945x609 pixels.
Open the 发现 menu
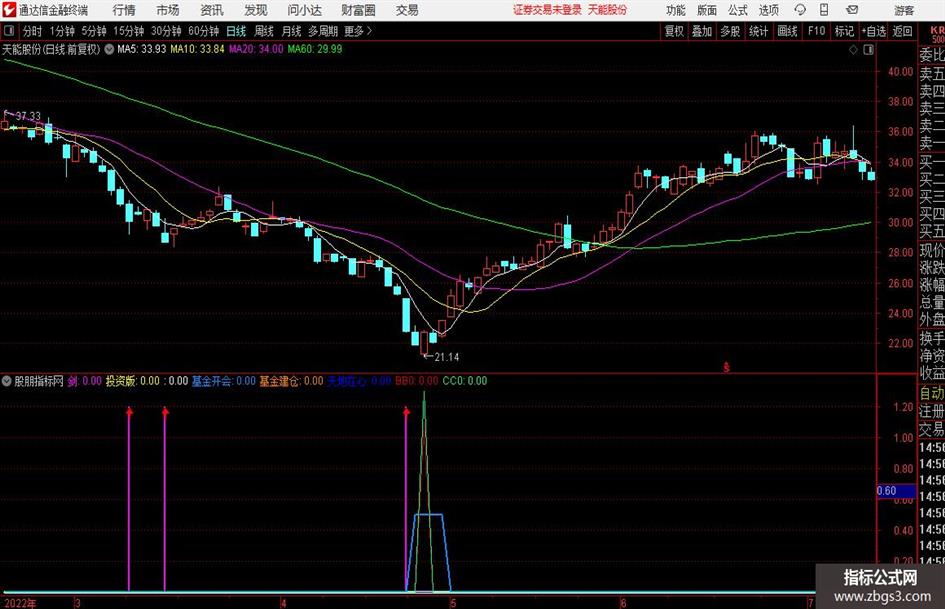[x=256, y=10]
